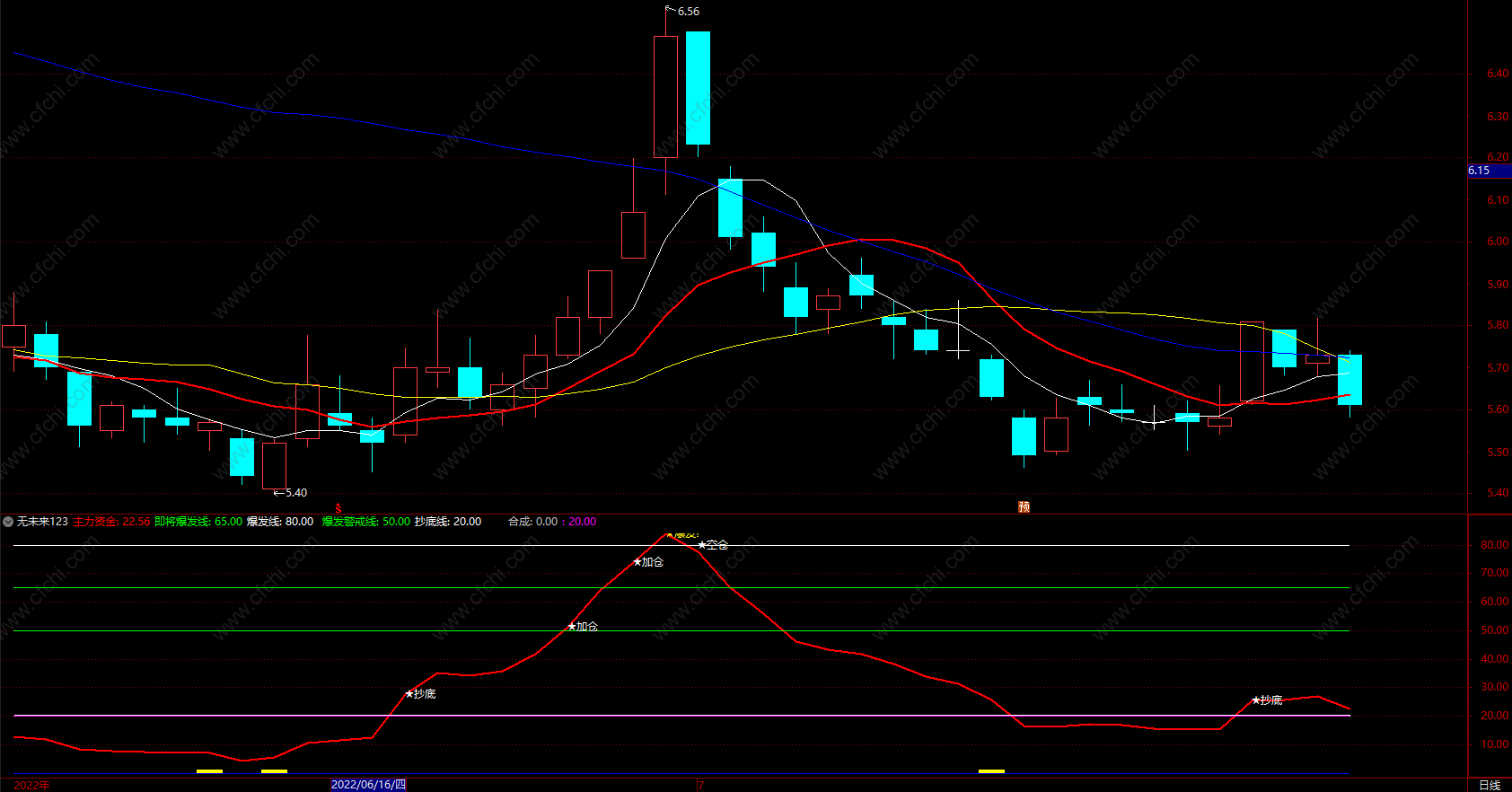
Task: Click the 6.56 high price annotation
Action: (688, 12)
